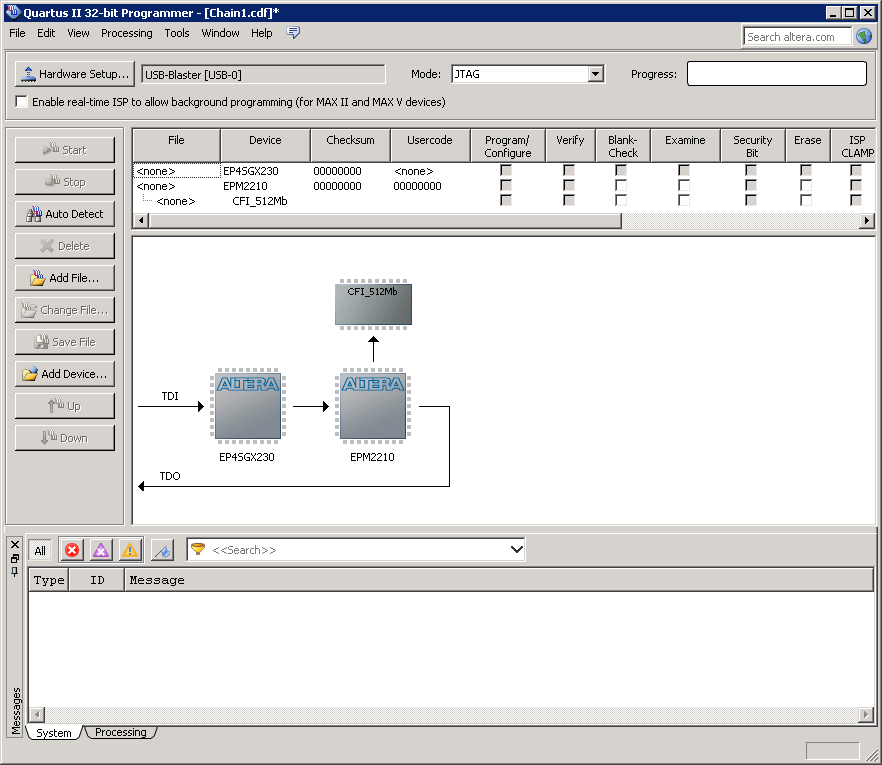Enable real-time ISP checkbox
The width and height of the screenshot is (882, 765).
tap(21, 102)
